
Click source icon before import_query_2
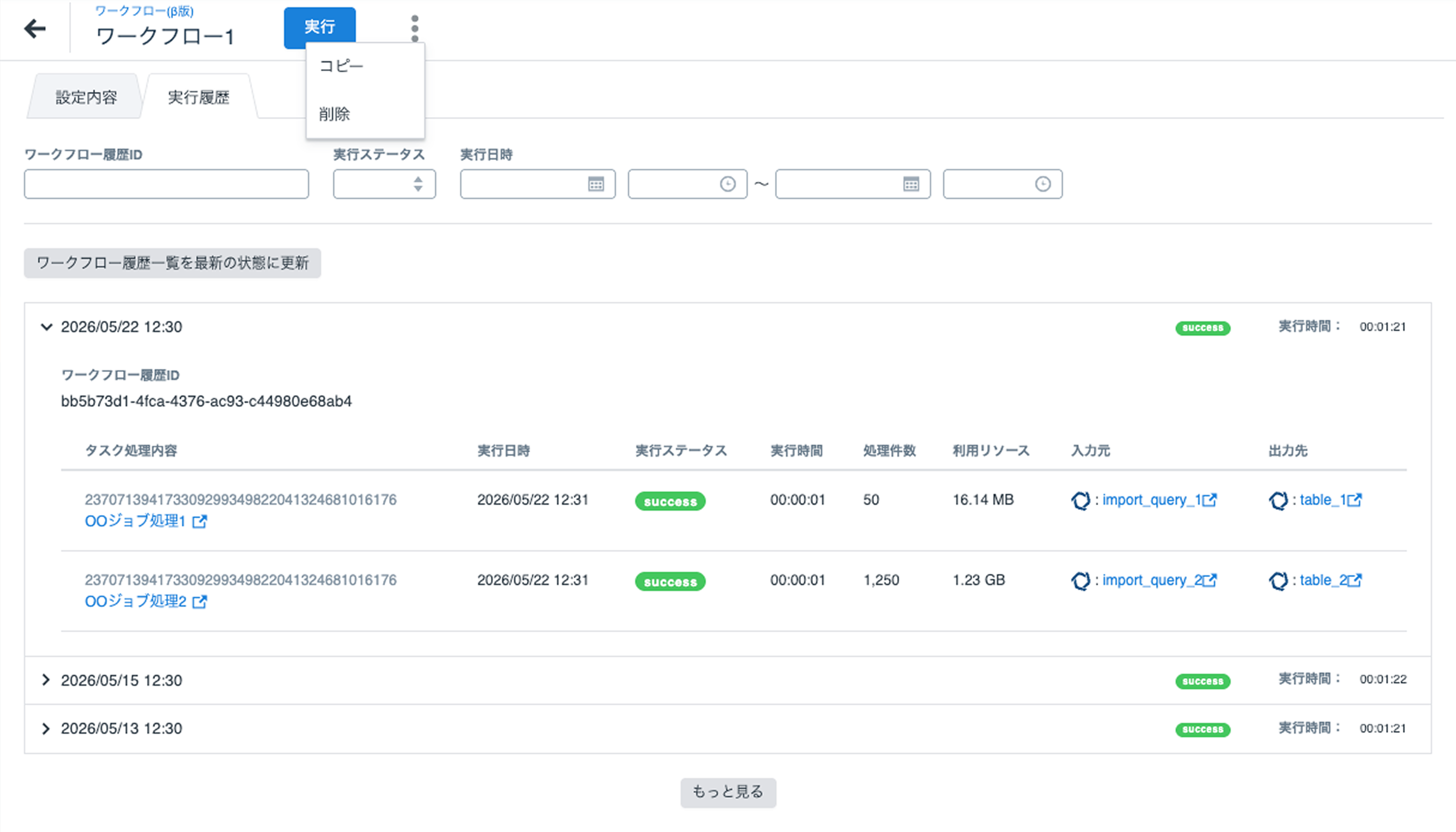pos(1080,581)
